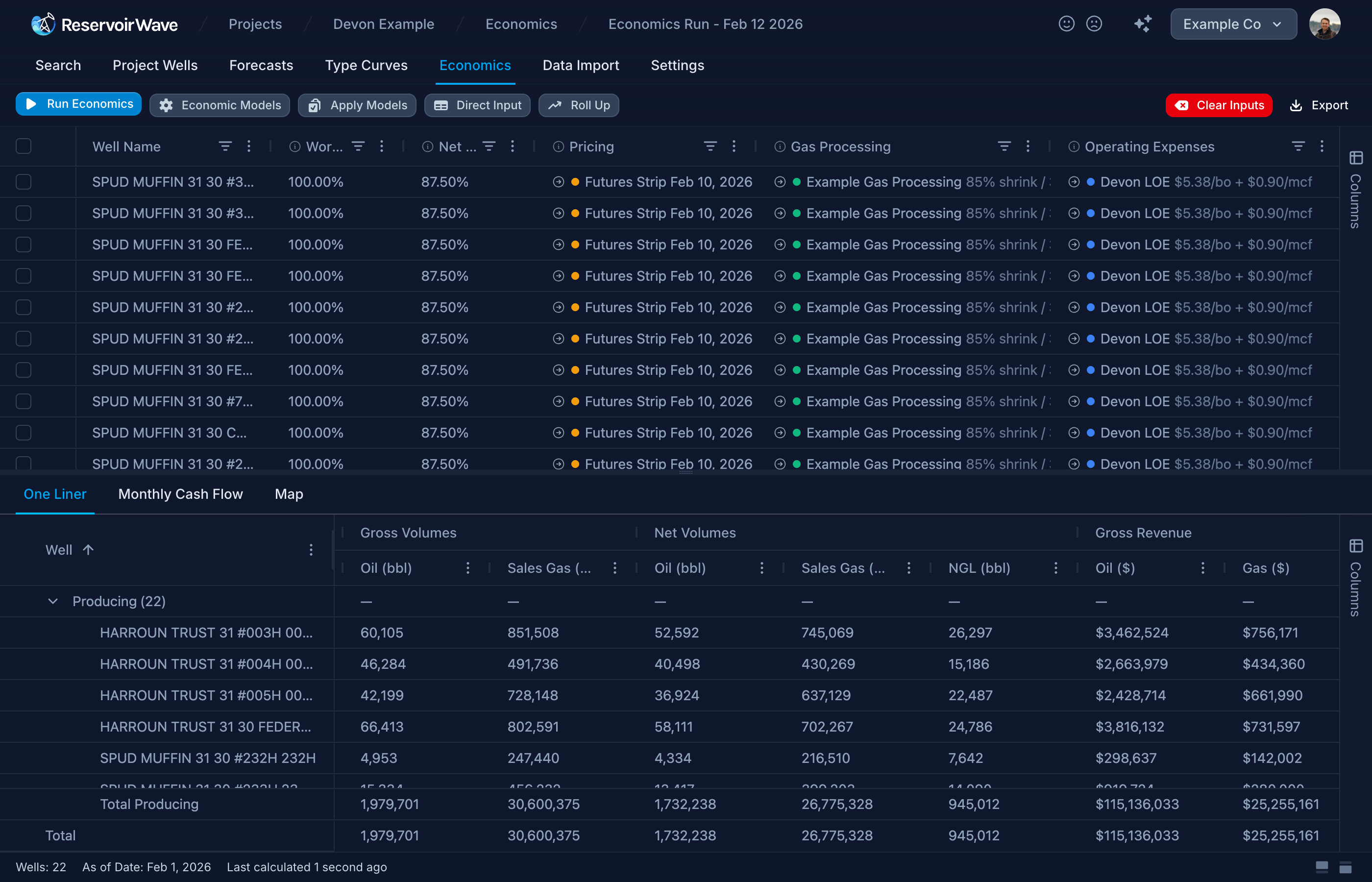The image size is (1372, 882).
Task: Open the filter icon on Well Name column
Action: tap(225, 147)
